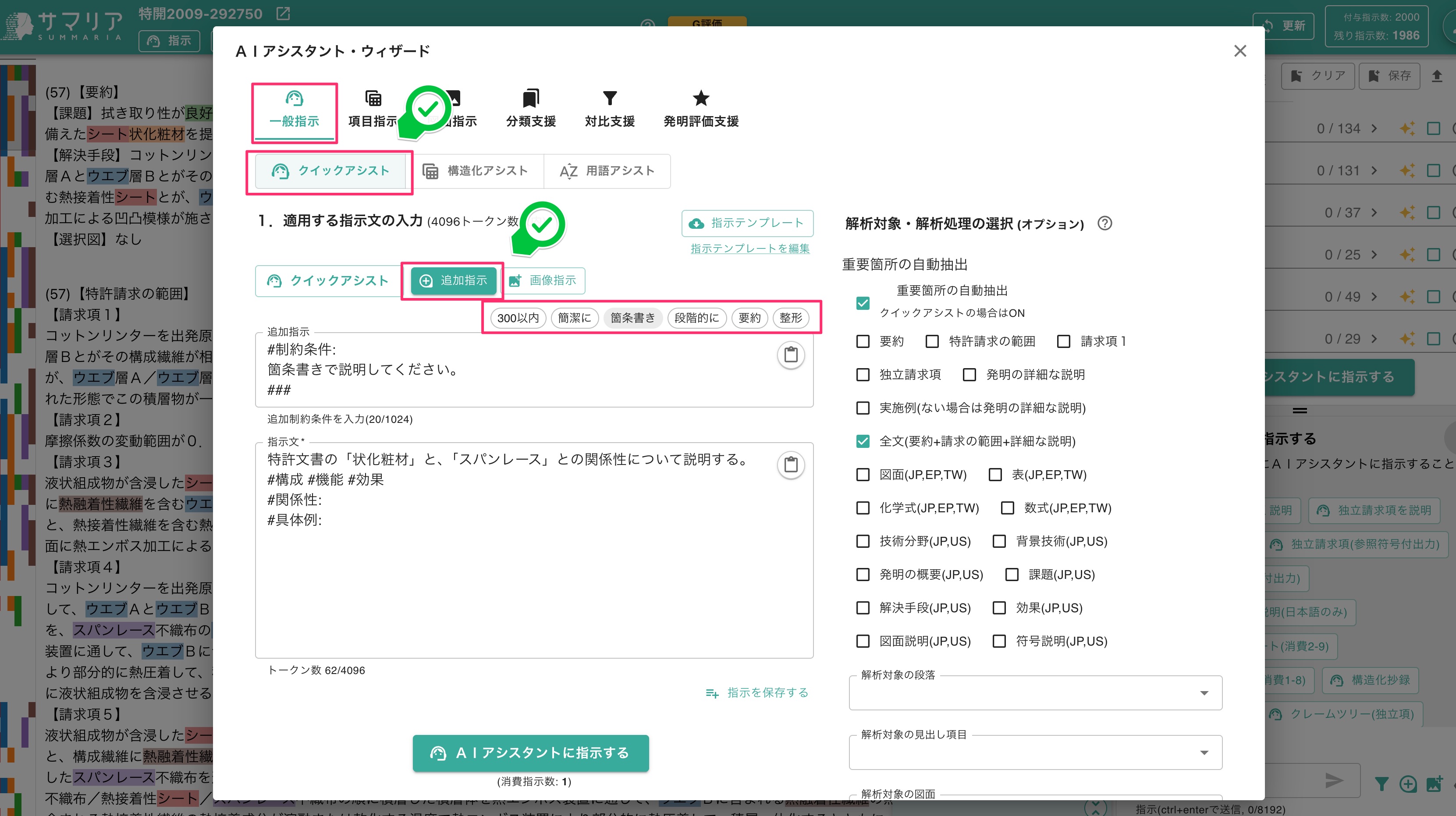Select 構造化アシスト sub-tab

(x=476, y=170)
